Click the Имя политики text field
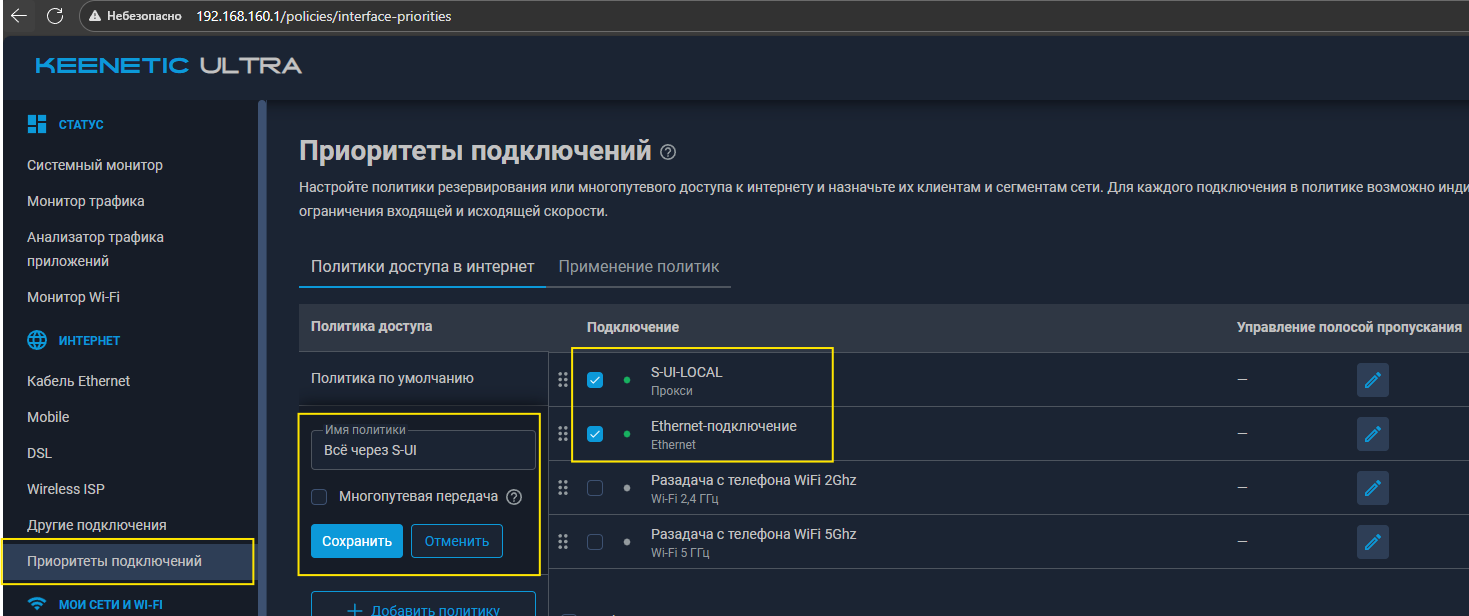The image size is (1469, 616). [x=422, y=451]
